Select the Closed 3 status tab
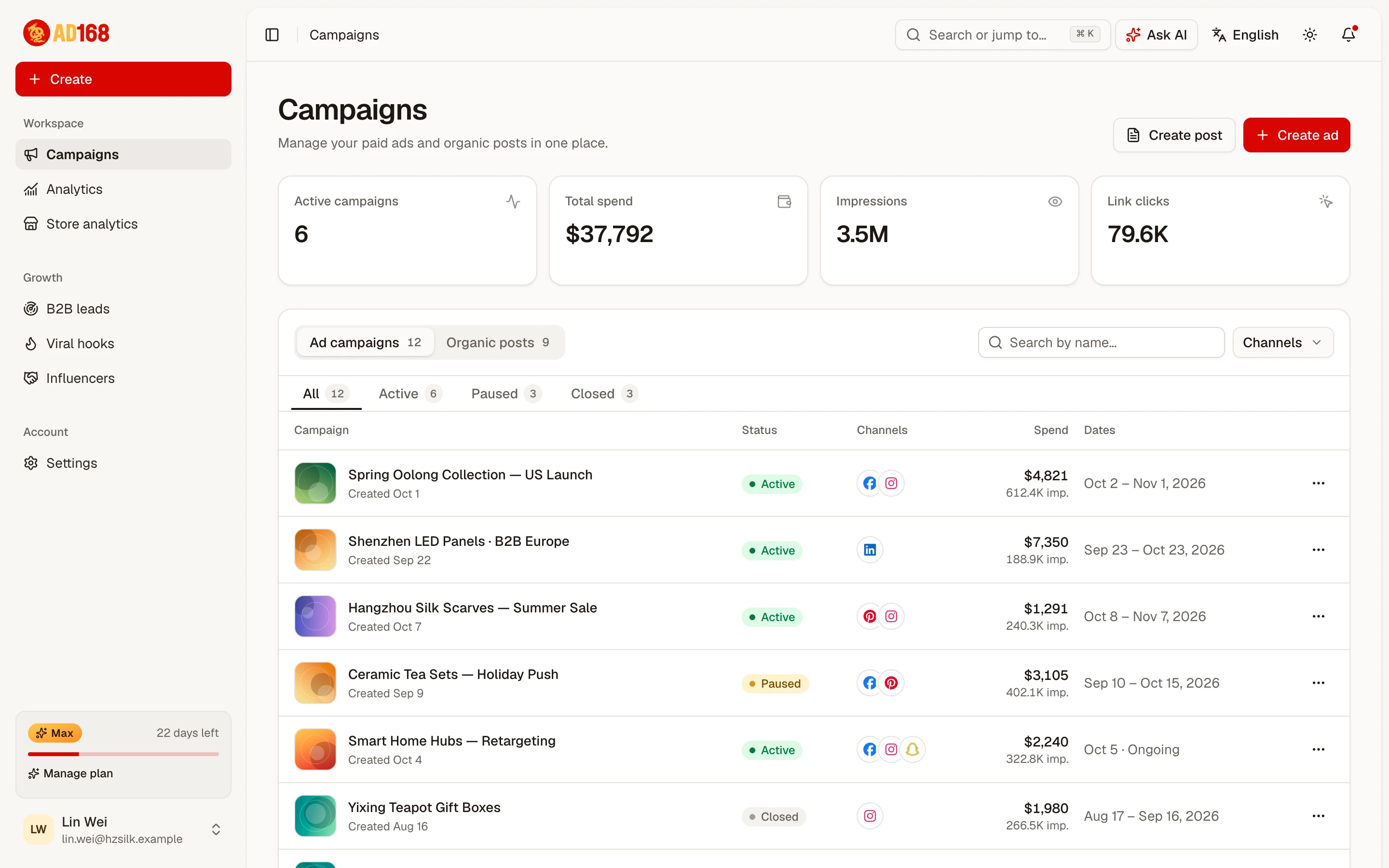 point(604,394)
